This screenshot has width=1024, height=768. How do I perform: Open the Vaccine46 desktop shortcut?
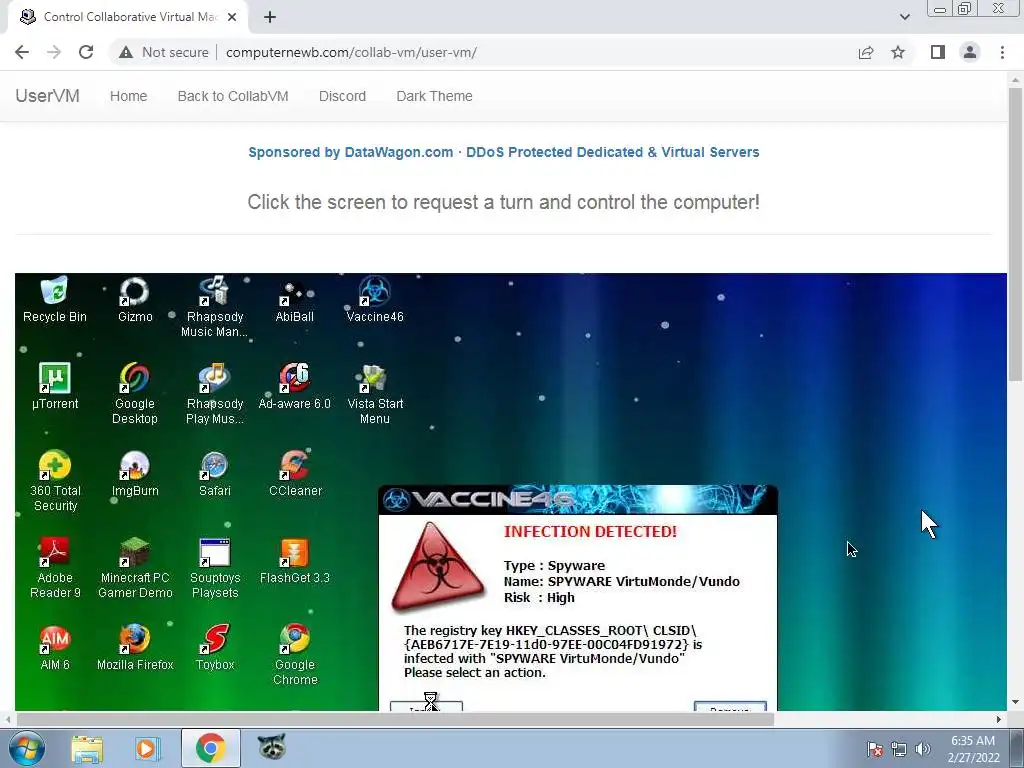(375, 300)
